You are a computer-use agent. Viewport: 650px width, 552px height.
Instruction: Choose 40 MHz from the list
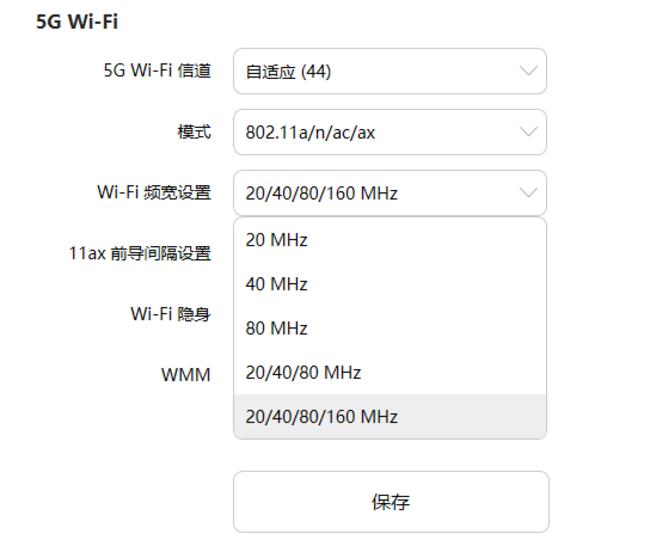point(277,284)
